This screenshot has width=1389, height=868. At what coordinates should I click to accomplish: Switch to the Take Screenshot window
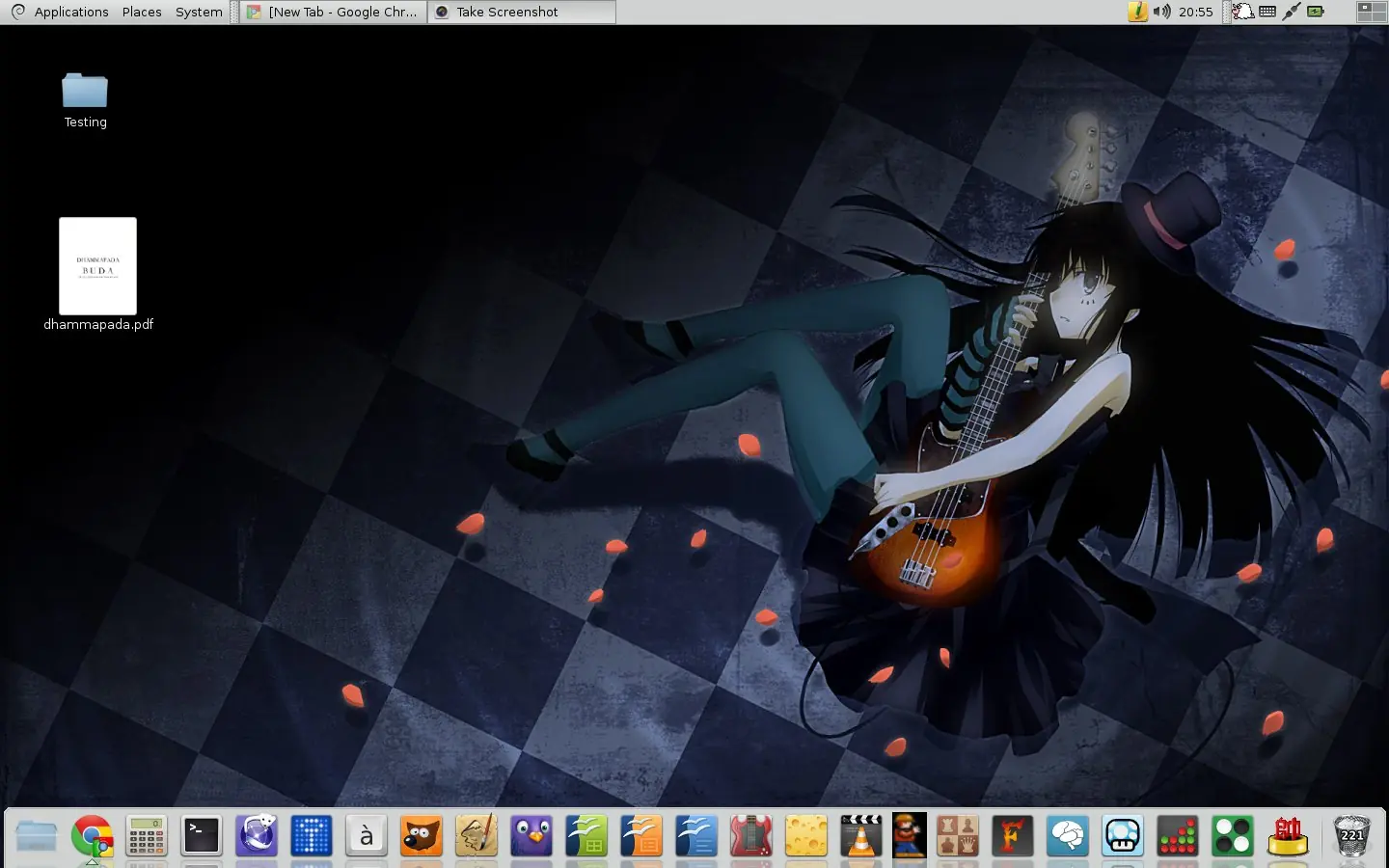(x=522, y=12)
